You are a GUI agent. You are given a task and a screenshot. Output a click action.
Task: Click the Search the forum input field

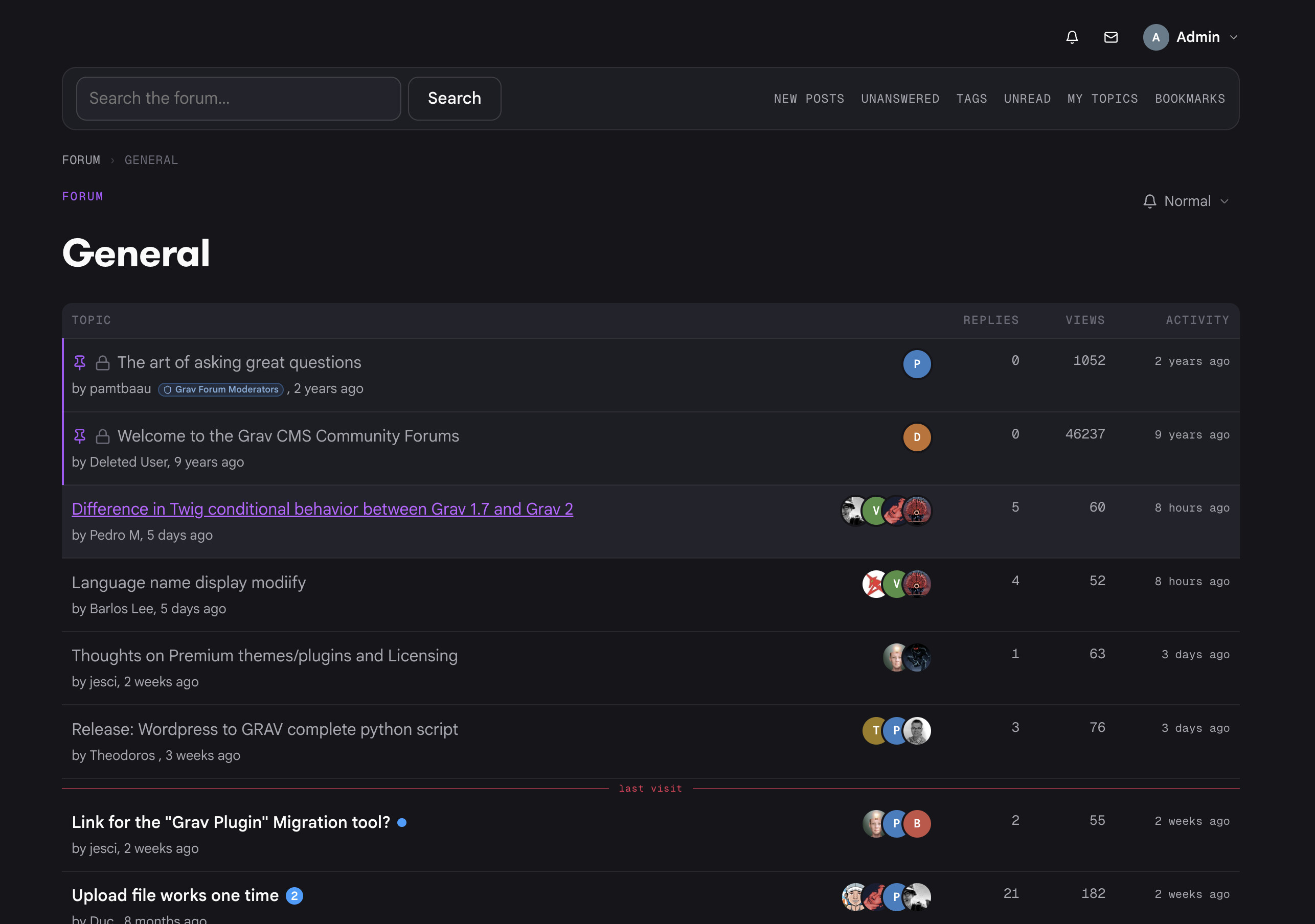pyautogui.click(x=238, y=99)
